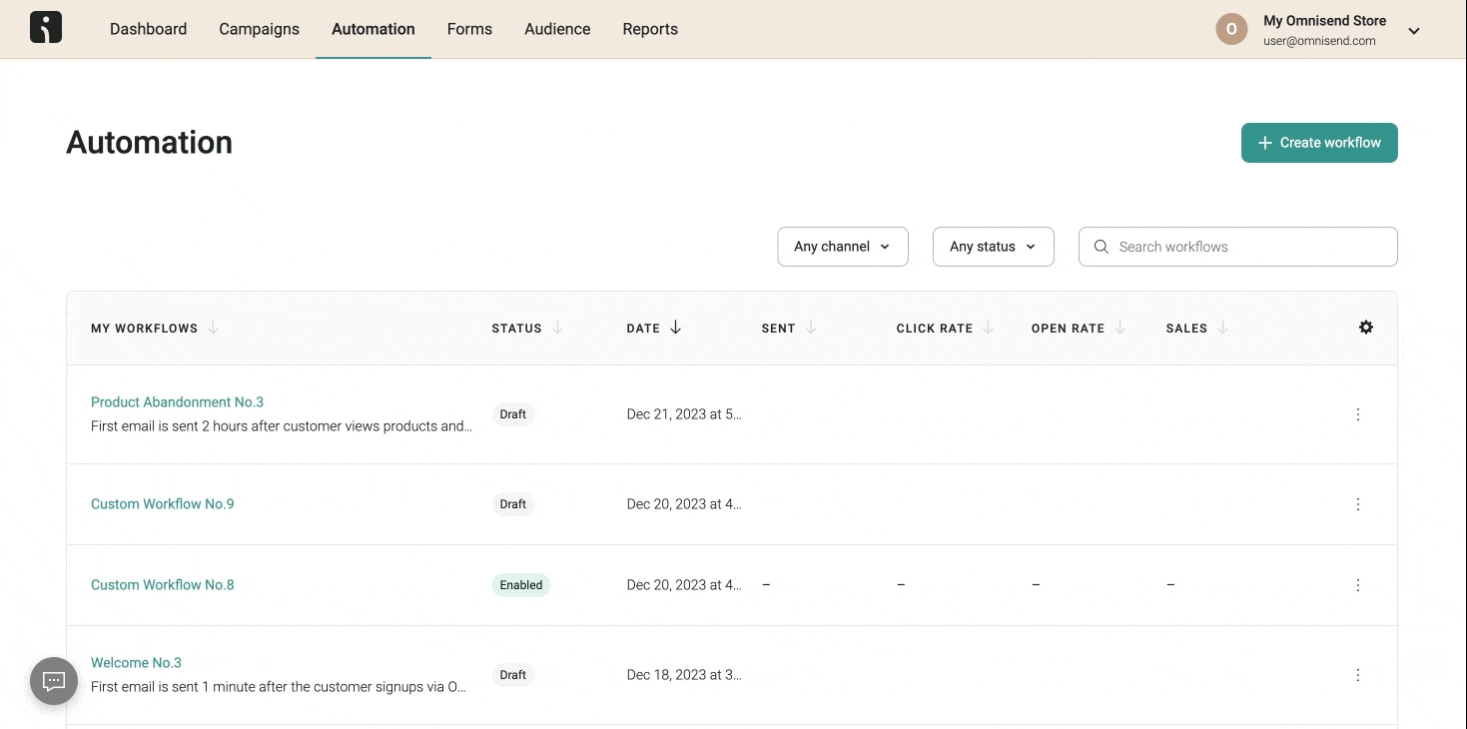Open the kebab menu for Custom Workflow No.8
The height and width of the screenshot is (729, 1467).
tap(1357, 585)
